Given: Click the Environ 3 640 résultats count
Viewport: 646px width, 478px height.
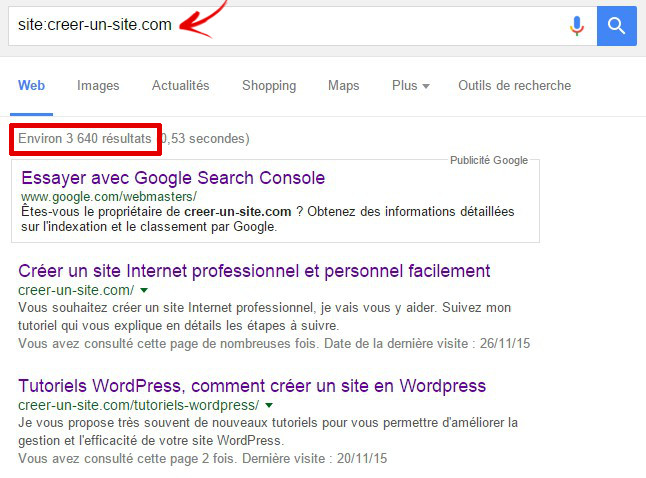Looking at the screenshot, I should pyautogui.click(x=85, y=138).
